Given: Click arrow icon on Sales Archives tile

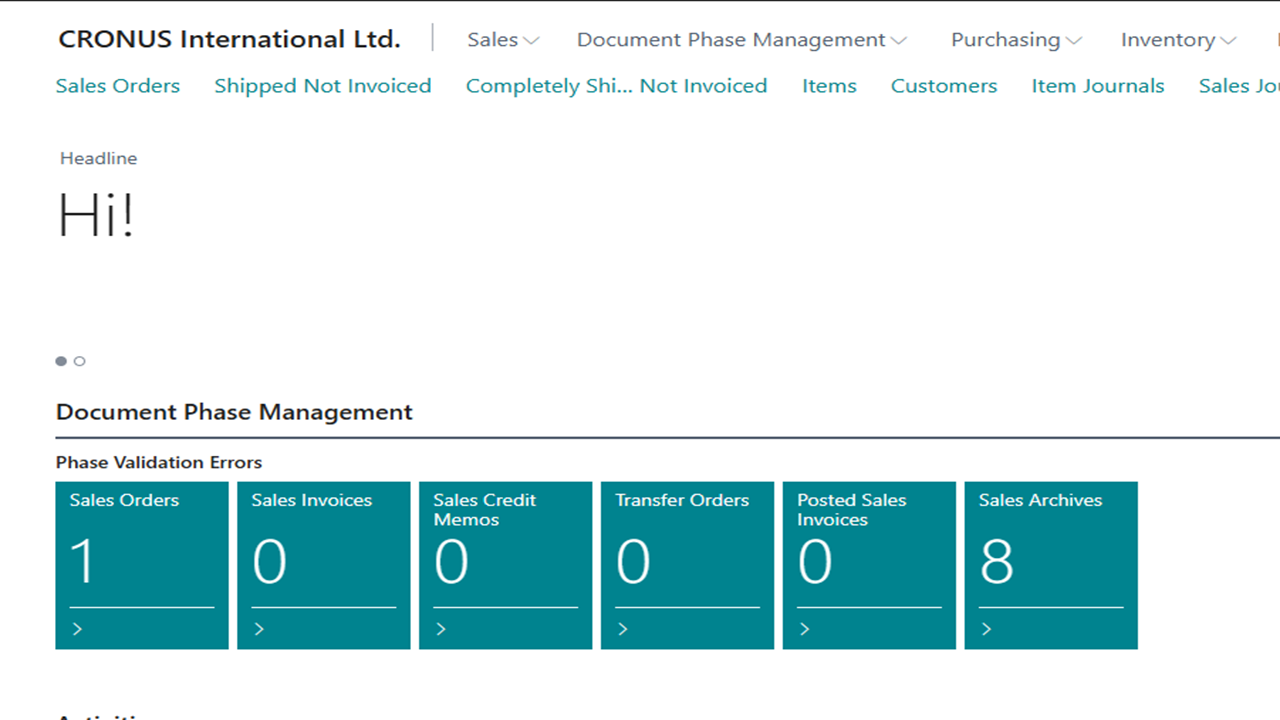Looking at the screenshot, I should pyautogui.click(x=988, y=629).
